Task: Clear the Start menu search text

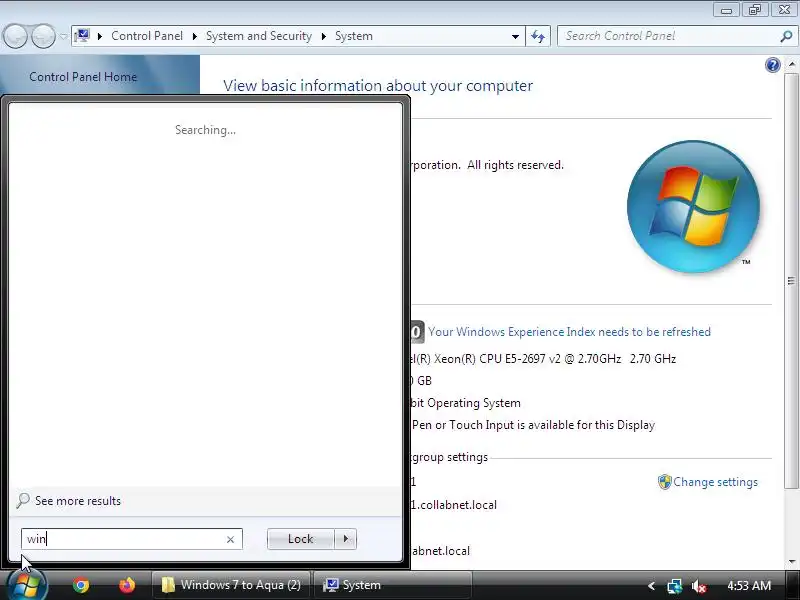Action: point(230,539)
